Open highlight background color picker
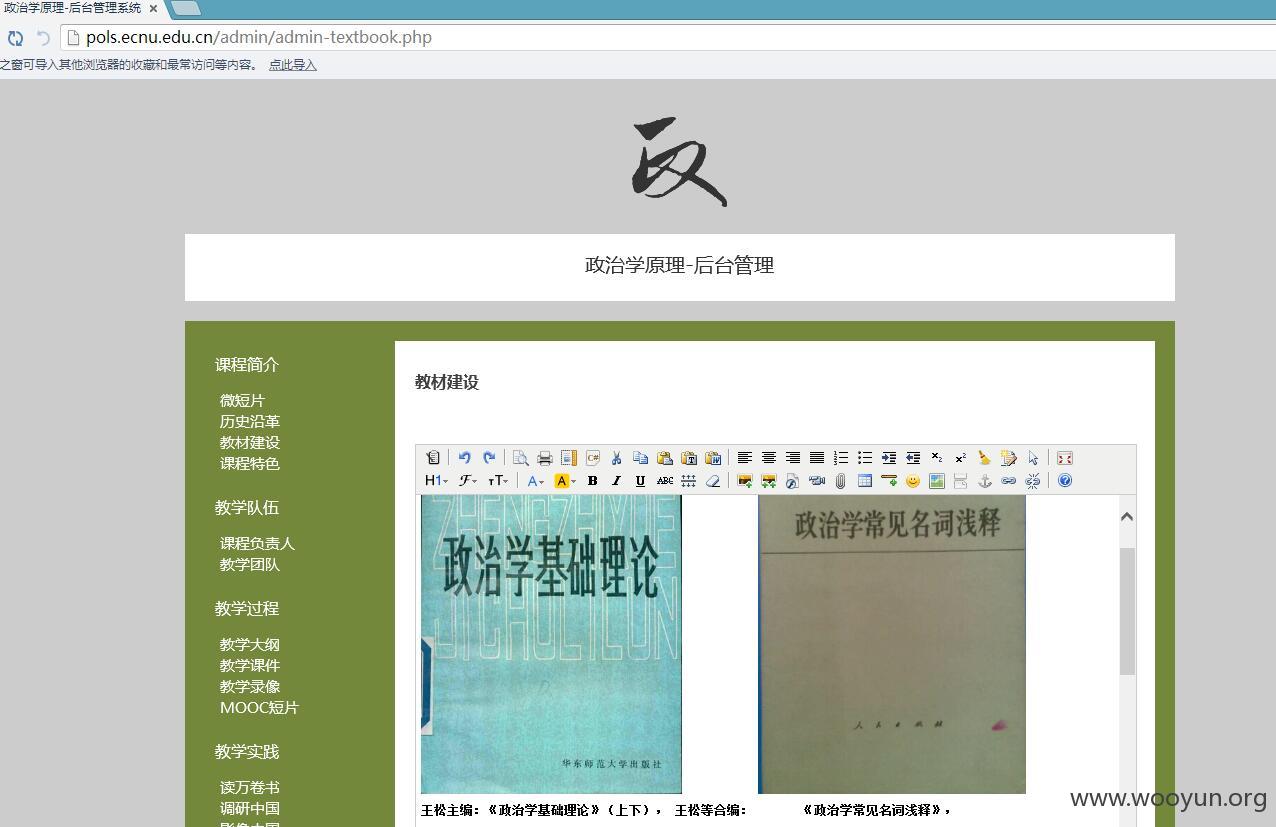Image resolution: width=1276 pixels, height=827 pixels. click(x=565, y=481)
